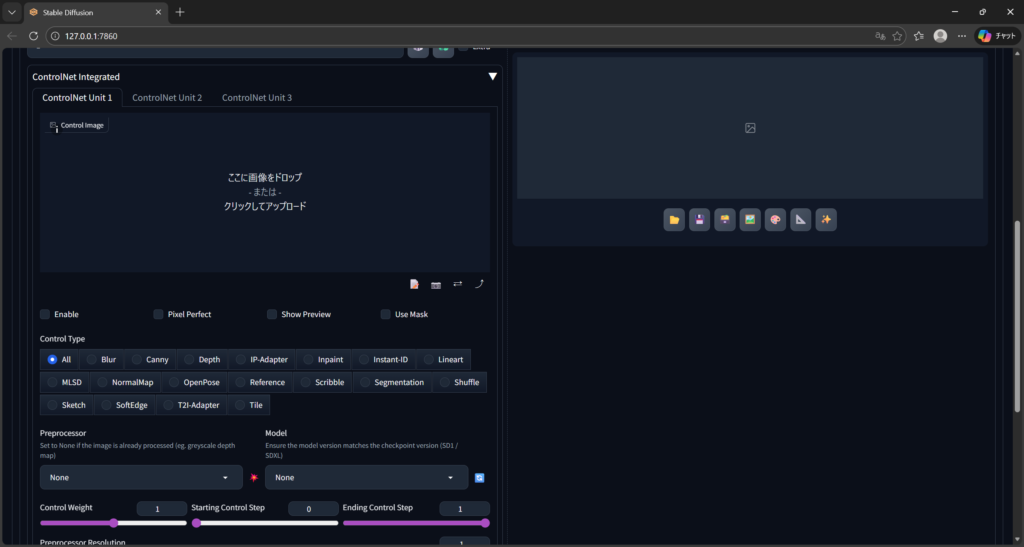The image size is (1024, 547).
Task: Click the Control Image upload drop area
Action: click(x=264, y=191)
